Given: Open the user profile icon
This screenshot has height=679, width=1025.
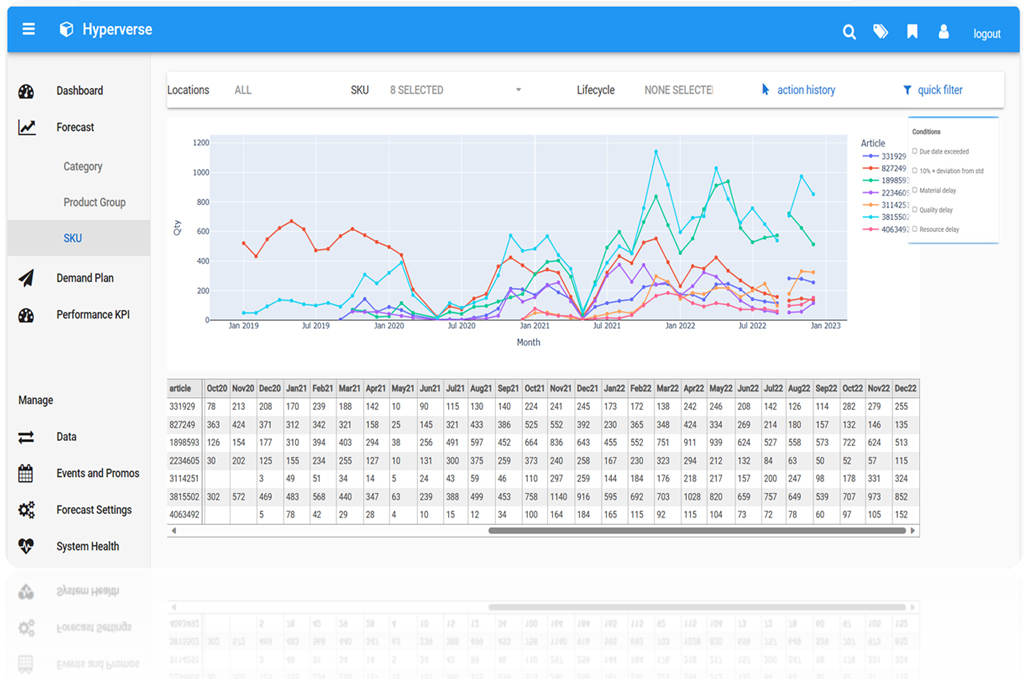Looking at the screenshot, I should 943,31.
